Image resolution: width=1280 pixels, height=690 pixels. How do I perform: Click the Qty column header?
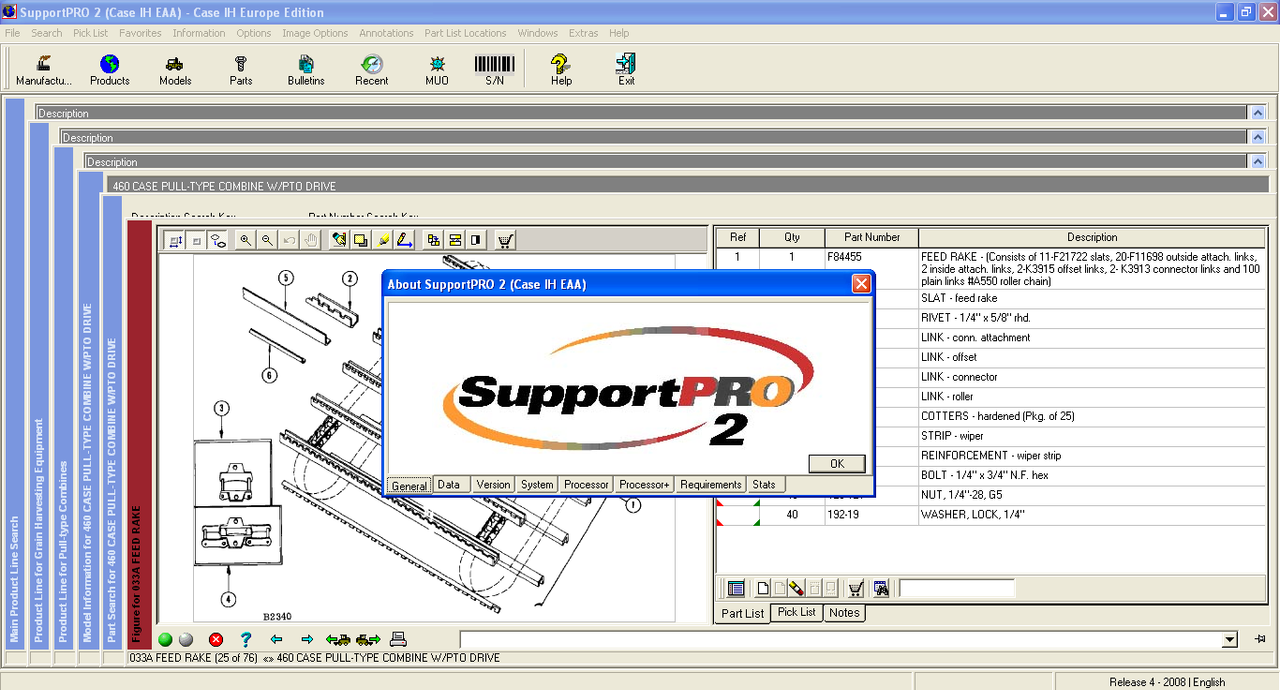click(792, 237)
